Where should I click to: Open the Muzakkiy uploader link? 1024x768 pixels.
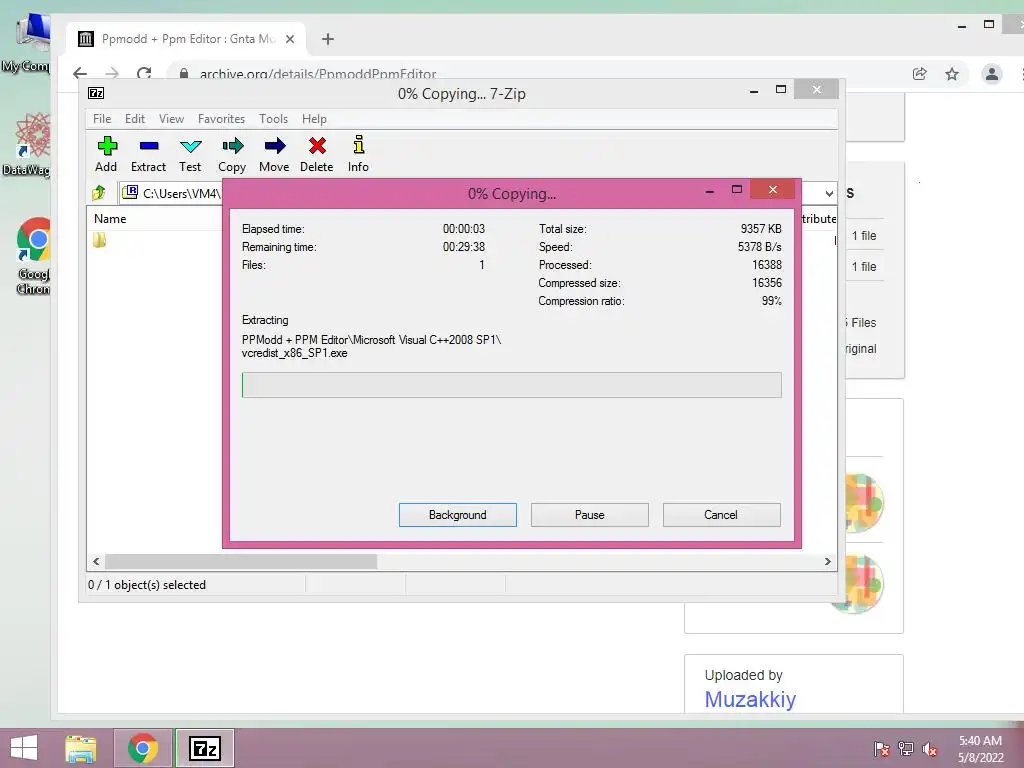(x=750, y=699)
